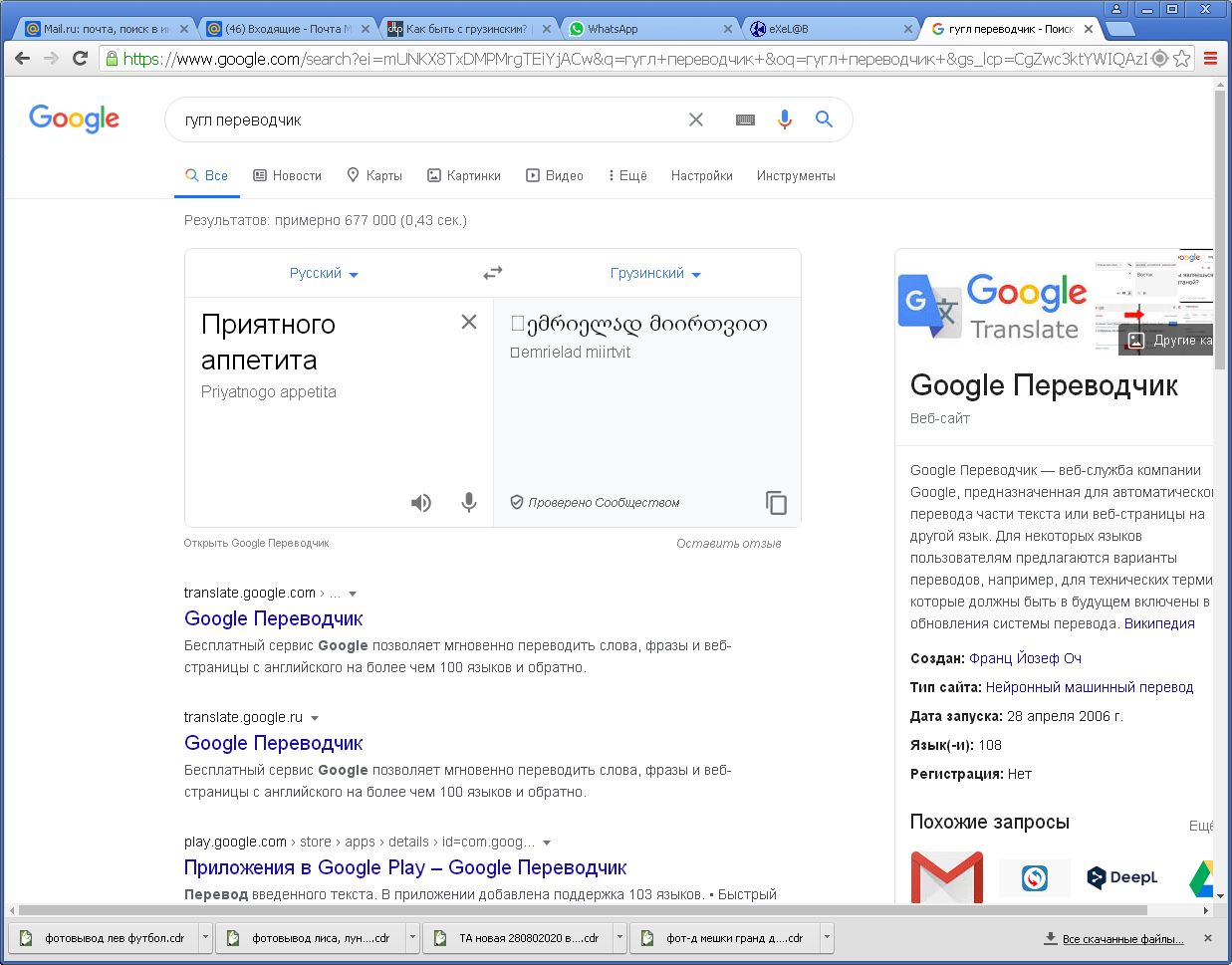1232x965 pixels.
Task: Listen to source text speaker icon
Action: pos(421,503)
